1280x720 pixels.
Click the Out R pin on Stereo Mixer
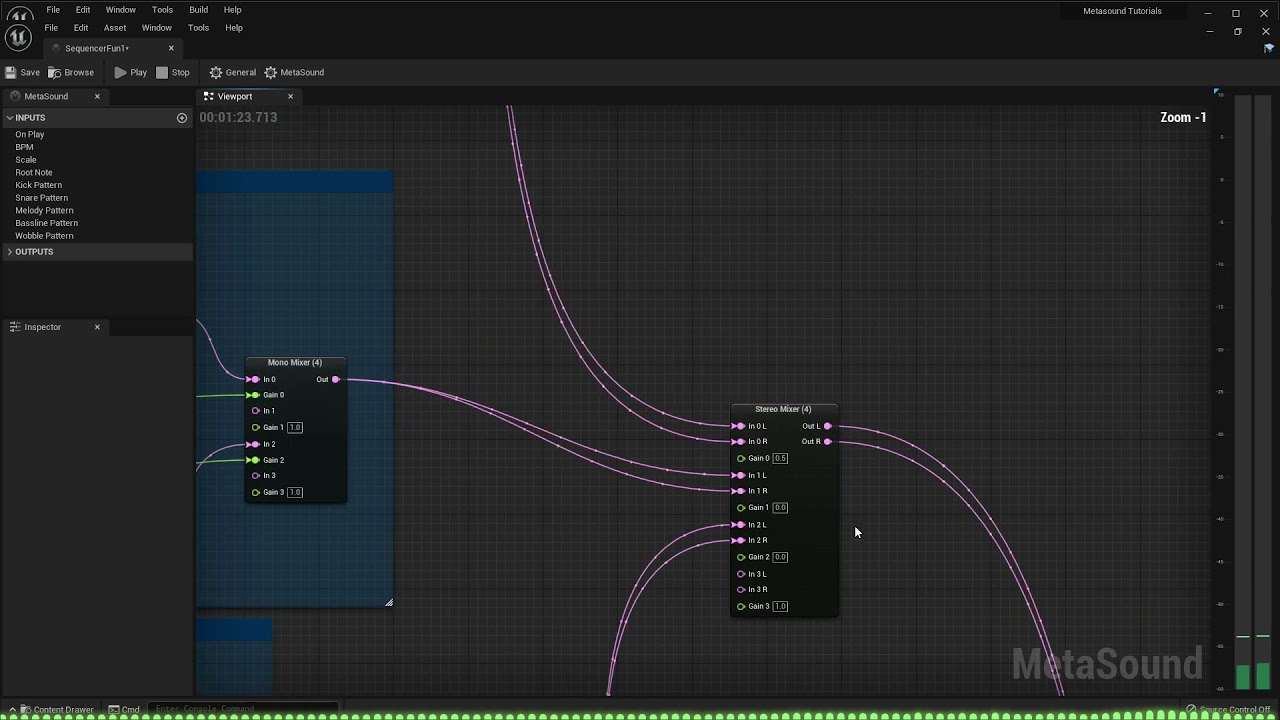tap(827, 442)
